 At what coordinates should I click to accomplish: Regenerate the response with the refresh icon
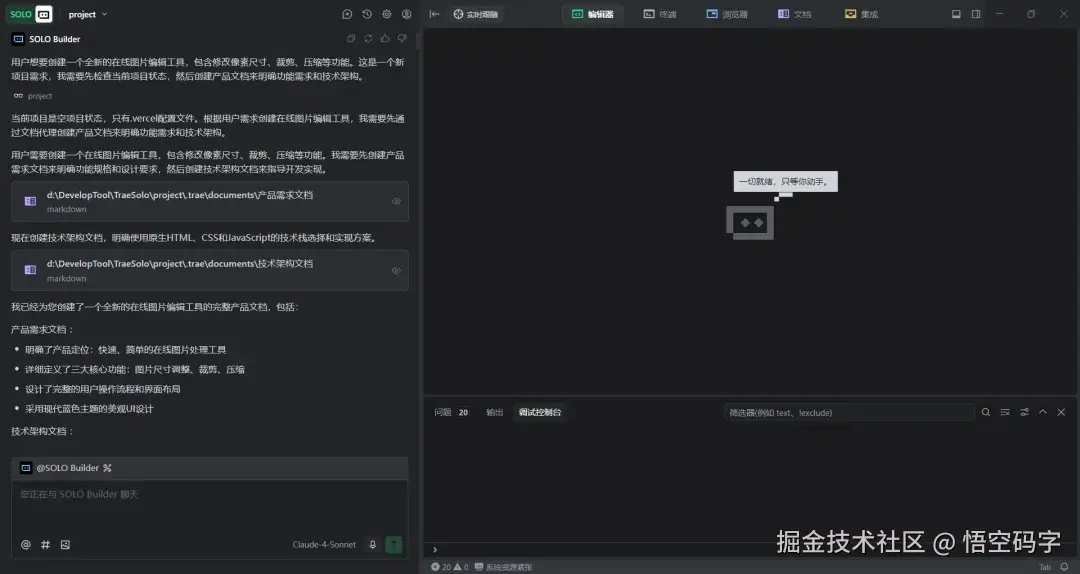(x=368, y=39)
